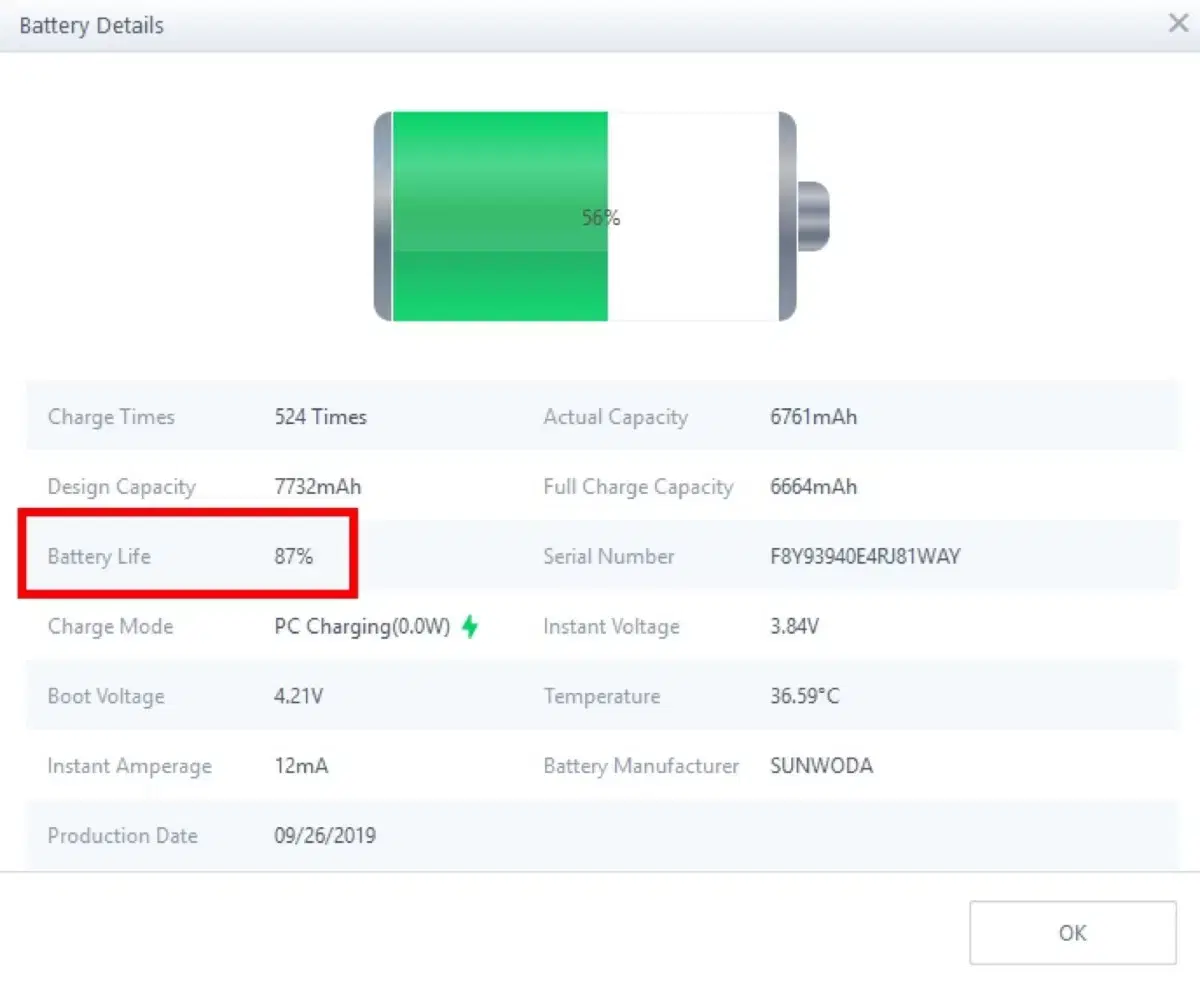Select the serial number F8Y93940E4RJ81WAY
The width and height of the screenshot is (1200, 986).
click(865, 556)
